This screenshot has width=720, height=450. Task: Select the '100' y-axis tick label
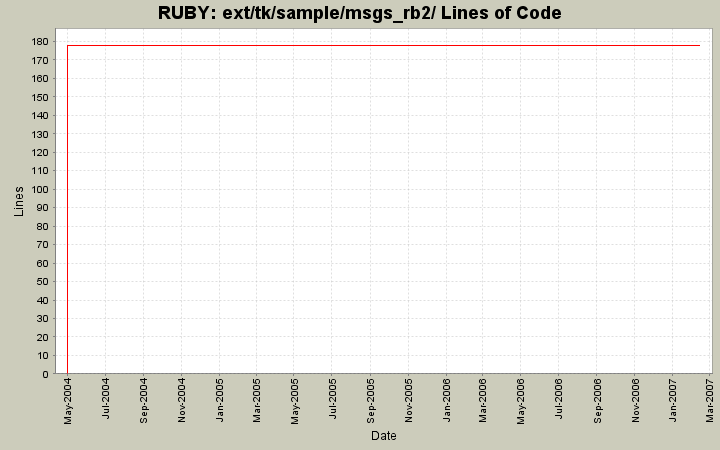(40, 190)
